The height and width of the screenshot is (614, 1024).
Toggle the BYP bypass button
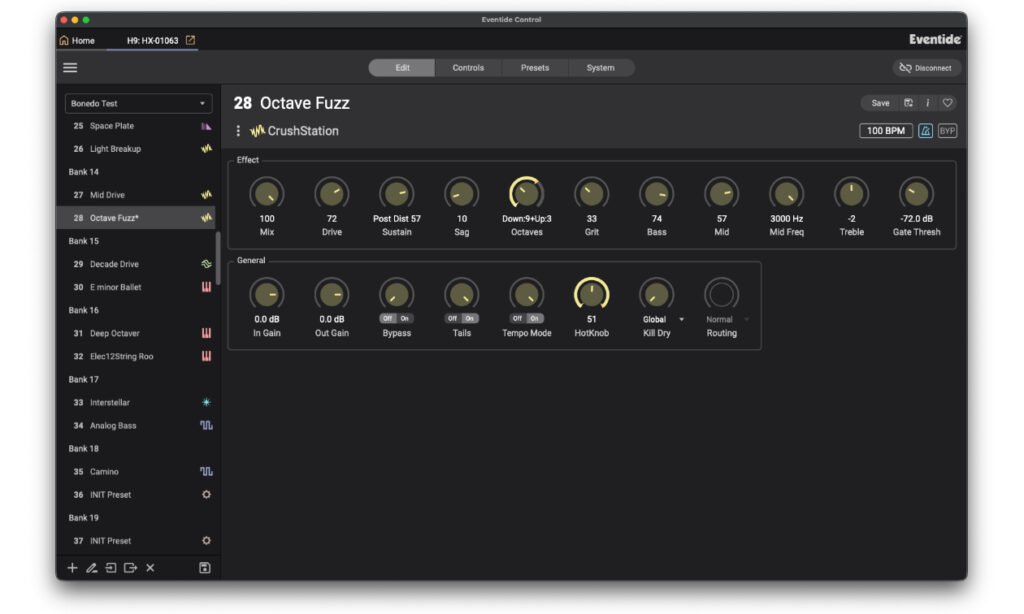[947, 131]
